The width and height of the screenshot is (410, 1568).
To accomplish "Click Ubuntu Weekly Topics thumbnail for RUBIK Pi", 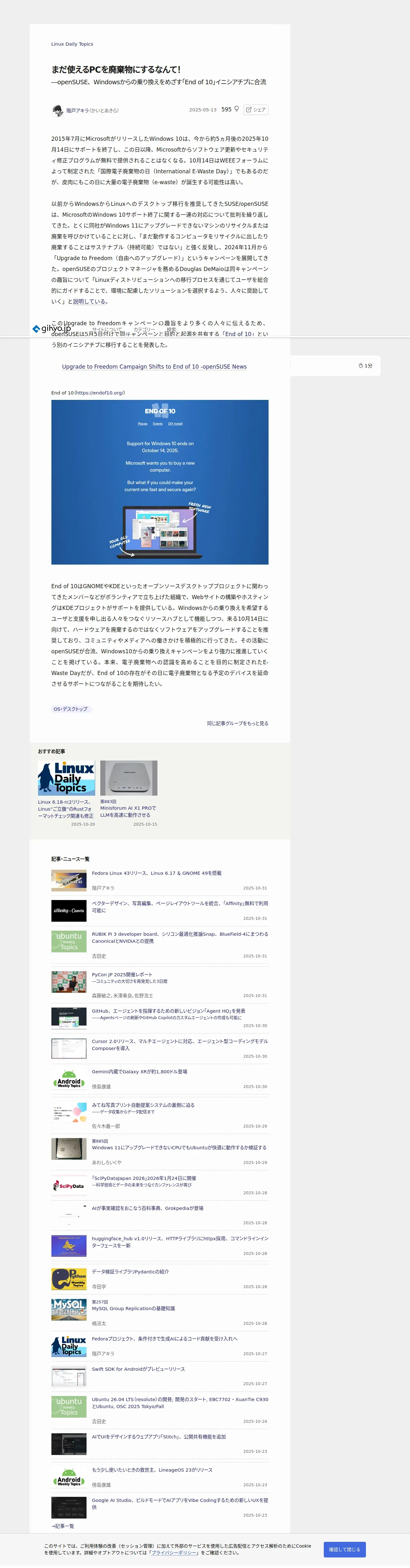I will click(x=69, y=941).
